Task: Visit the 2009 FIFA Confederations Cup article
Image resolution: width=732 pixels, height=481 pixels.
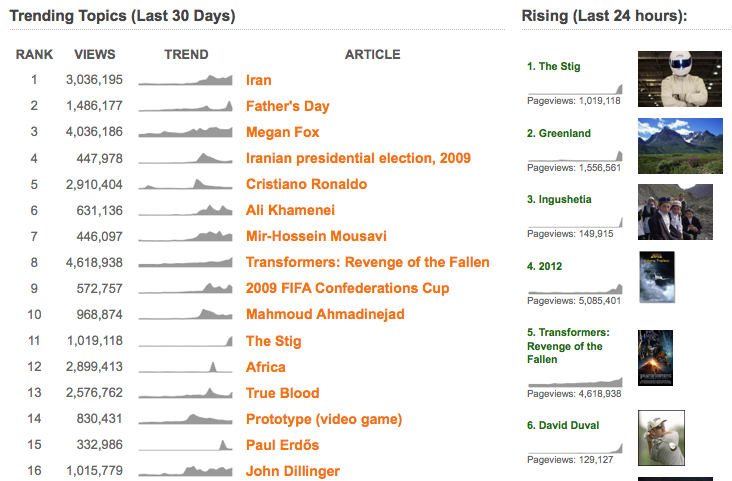Action: tap(347, 288)
